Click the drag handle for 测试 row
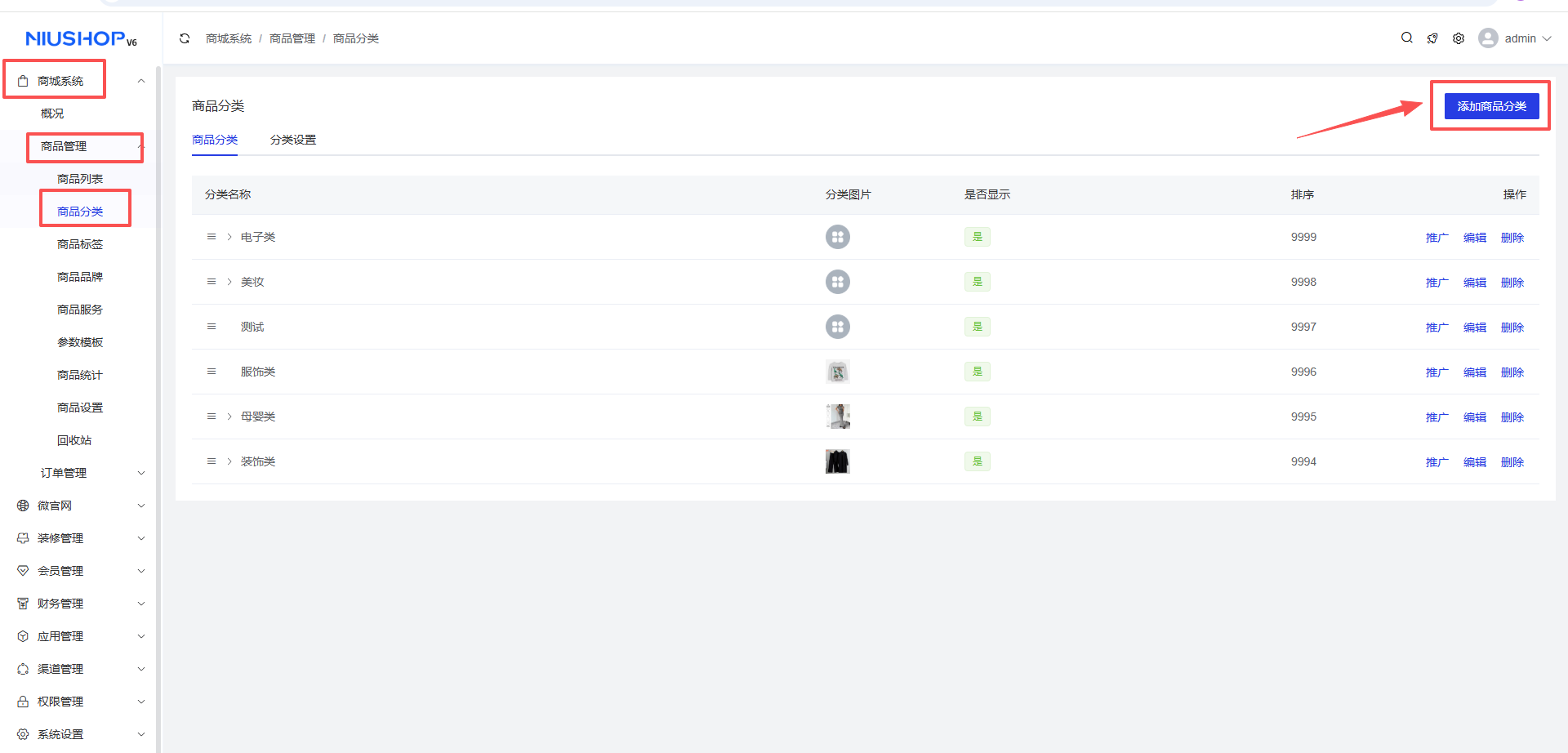This screenshot has height=753, width=1568. coord(212,327)
